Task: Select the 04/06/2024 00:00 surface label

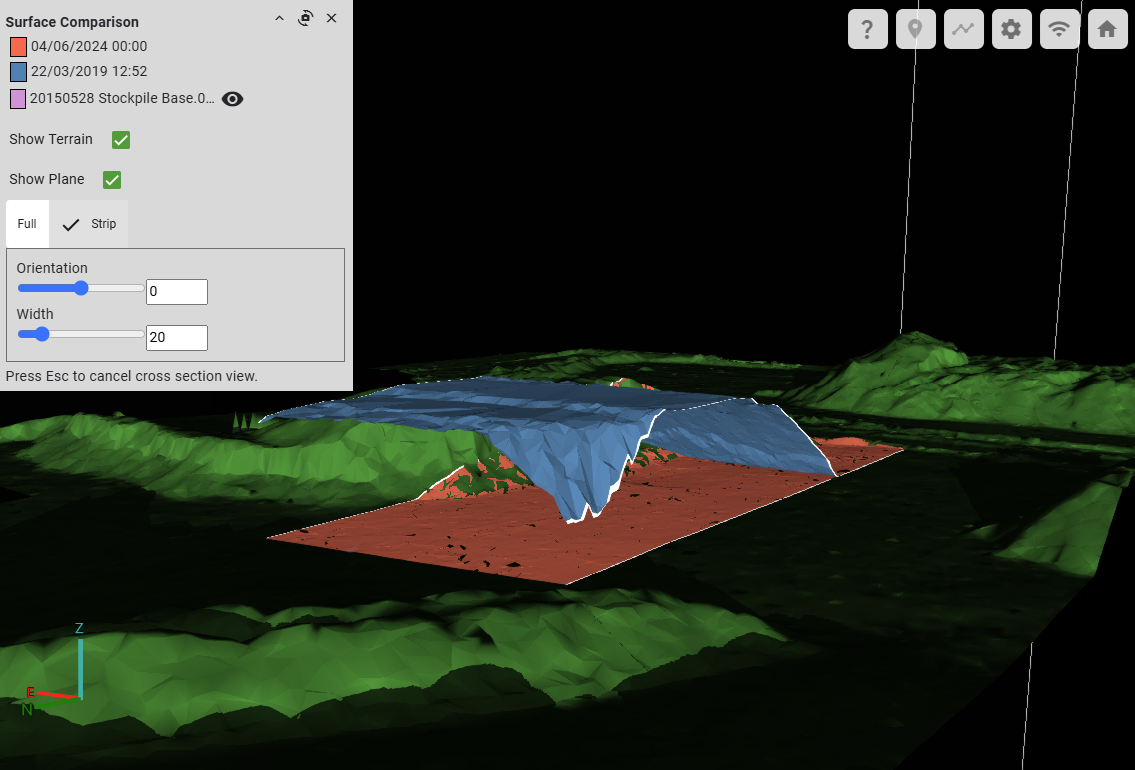Action: tap(89, 46)
